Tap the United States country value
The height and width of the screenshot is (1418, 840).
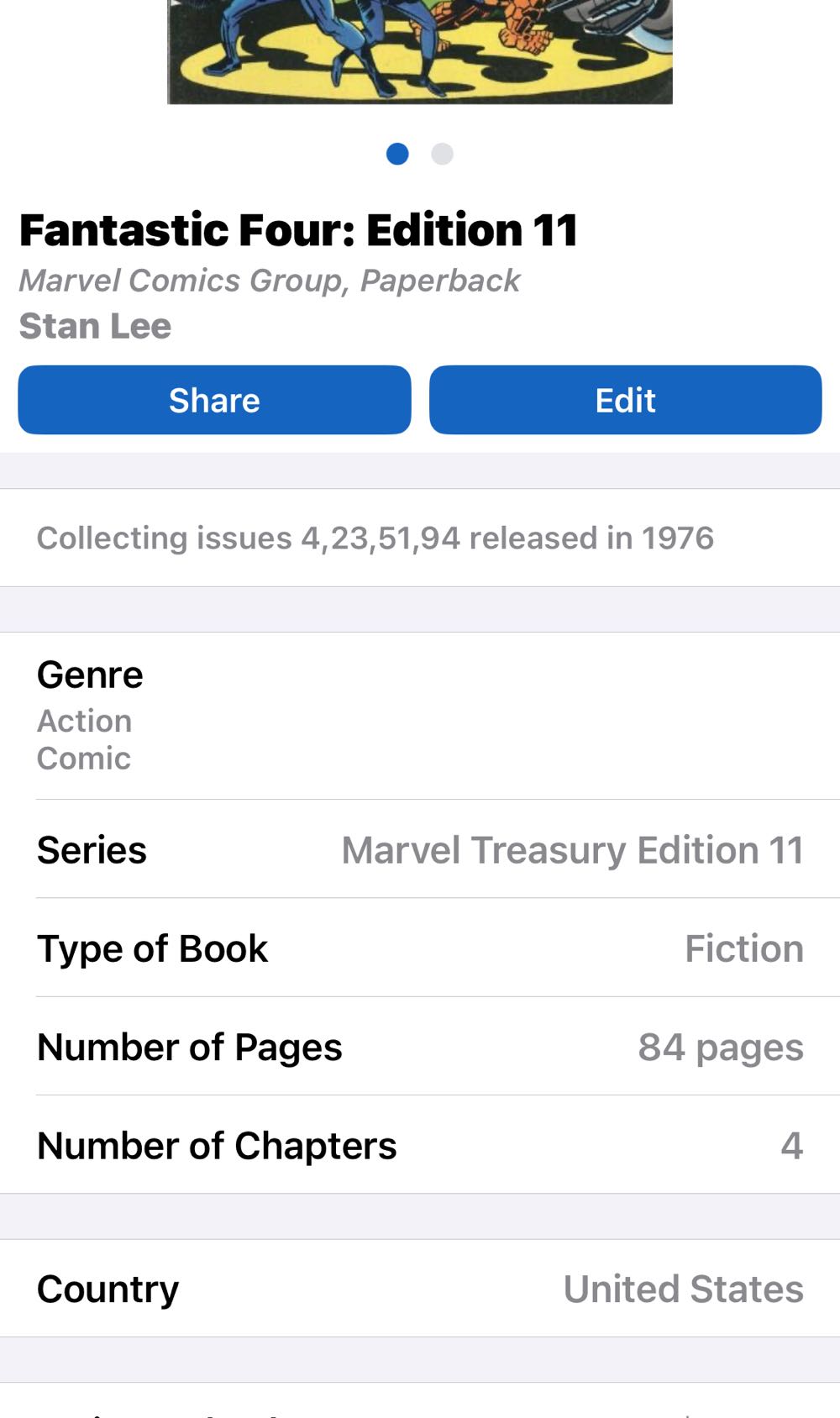coord(683,1289)
